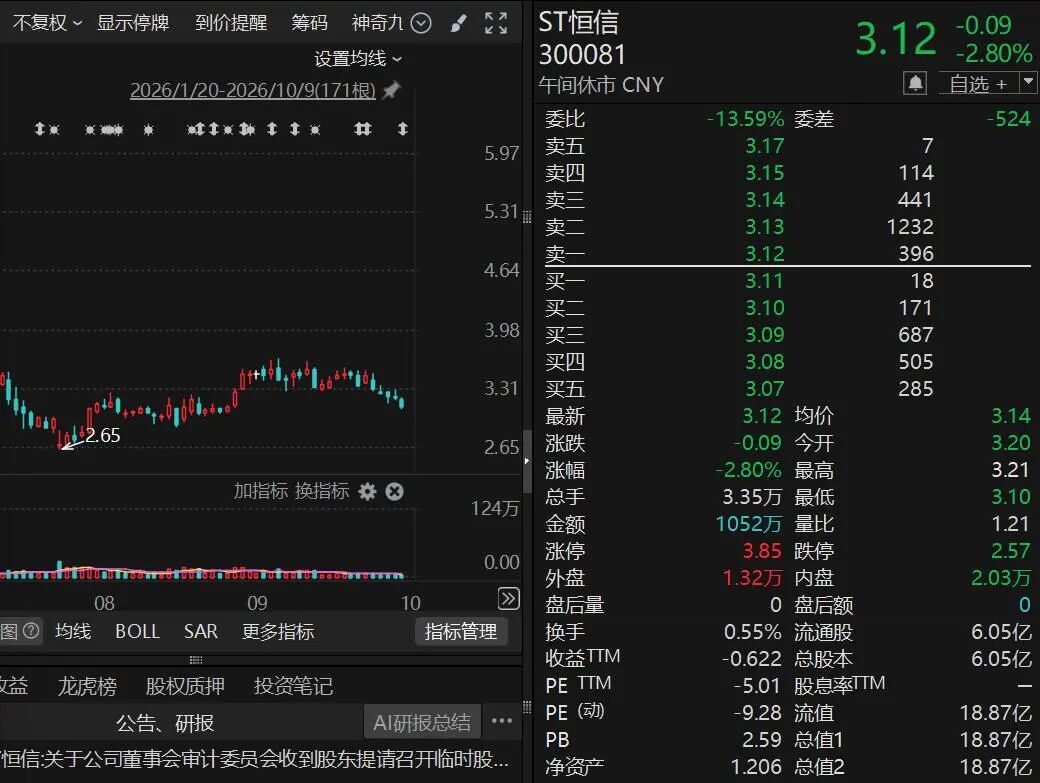Open the 不复权 adjustment dropdown
1040x783 pixels.
pos(46,23)
